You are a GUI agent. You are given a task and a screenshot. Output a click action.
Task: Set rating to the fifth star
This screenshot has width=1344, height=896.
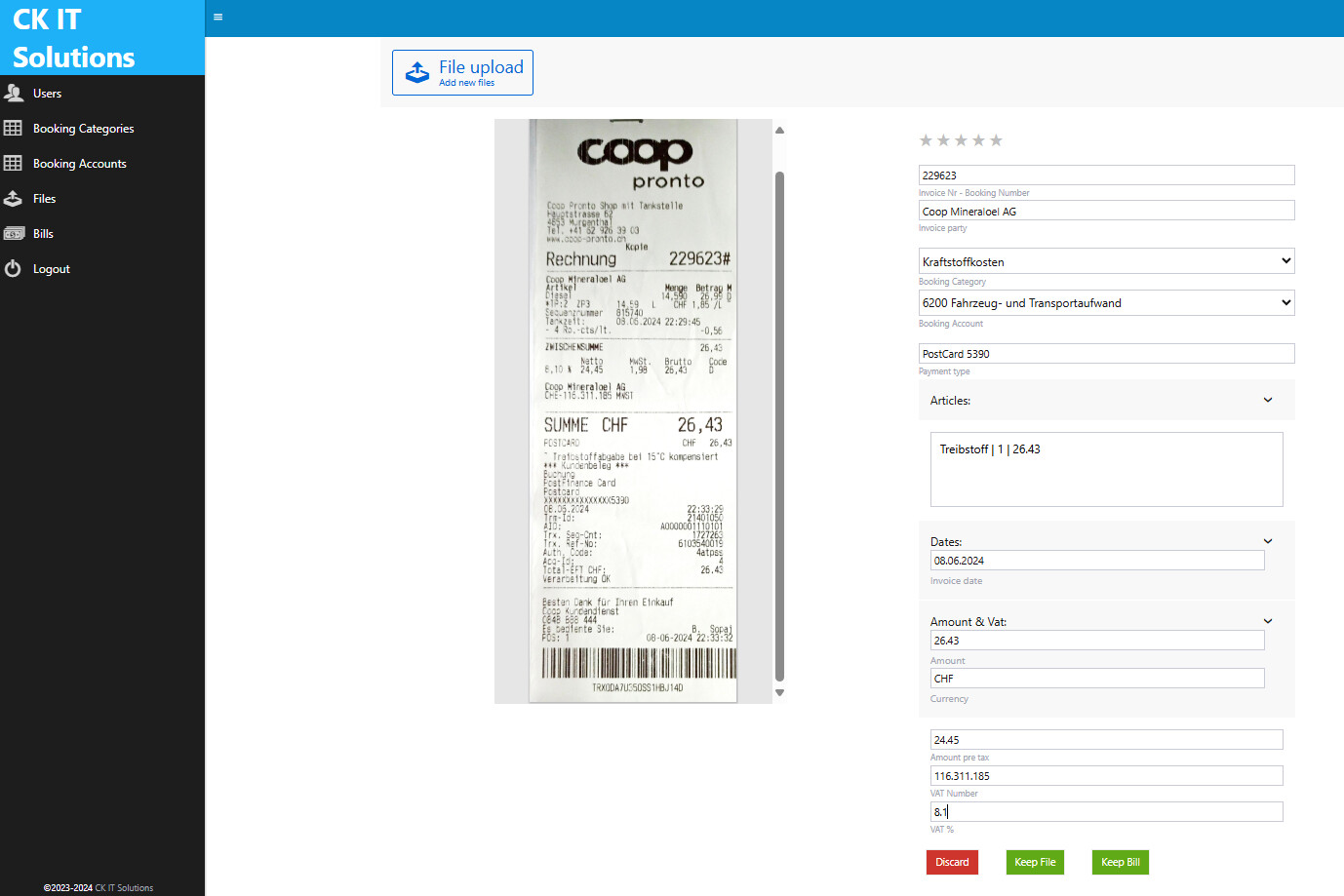tap(996, 140)
